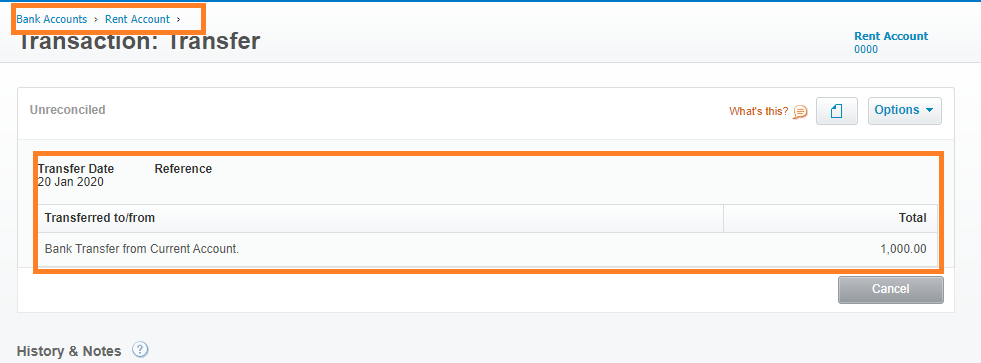Click the chevron after Rent Account breadcrumb
981x363 pixels.
point(178,19)
